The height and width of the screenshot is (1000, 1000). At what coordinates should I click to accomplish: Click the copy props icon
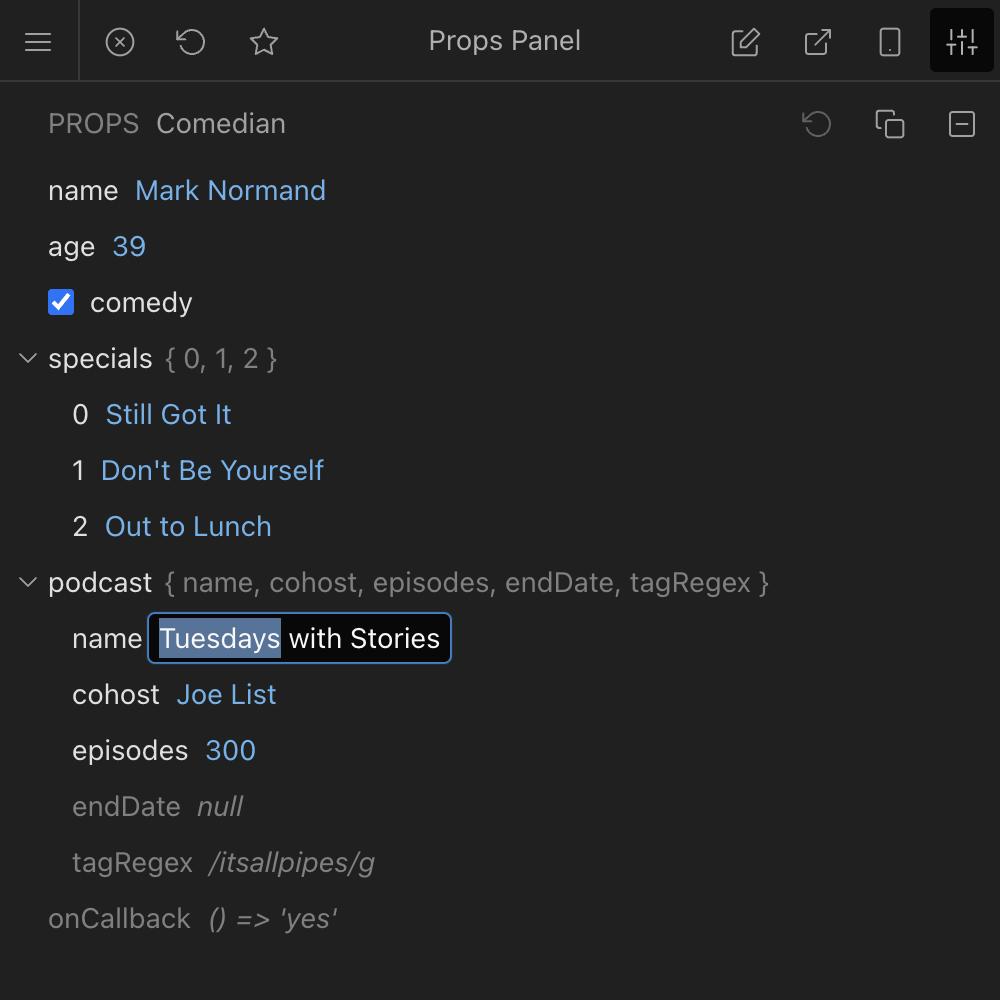(890, 124)
